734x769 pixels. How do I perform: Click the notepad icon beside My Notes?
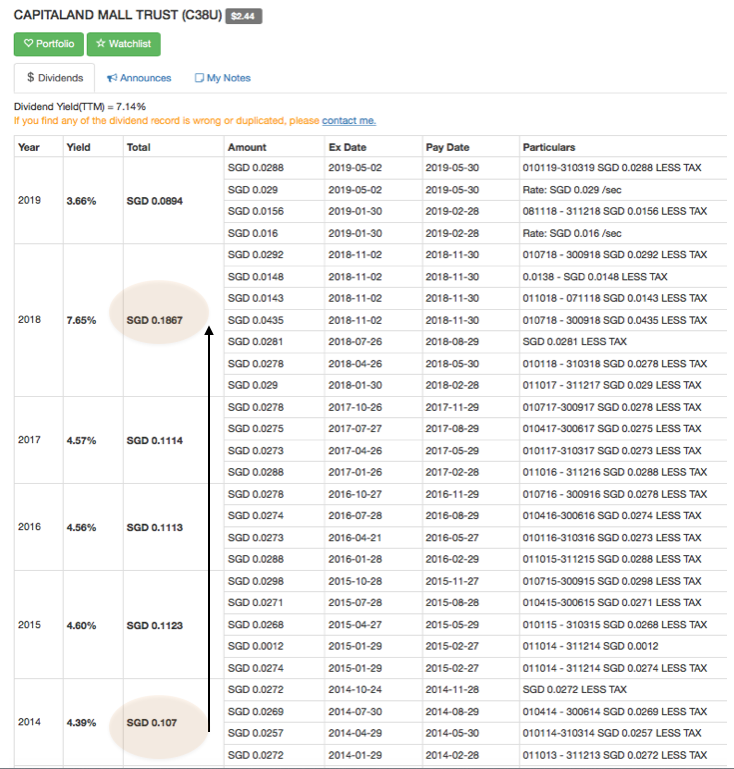pos(199,78)
